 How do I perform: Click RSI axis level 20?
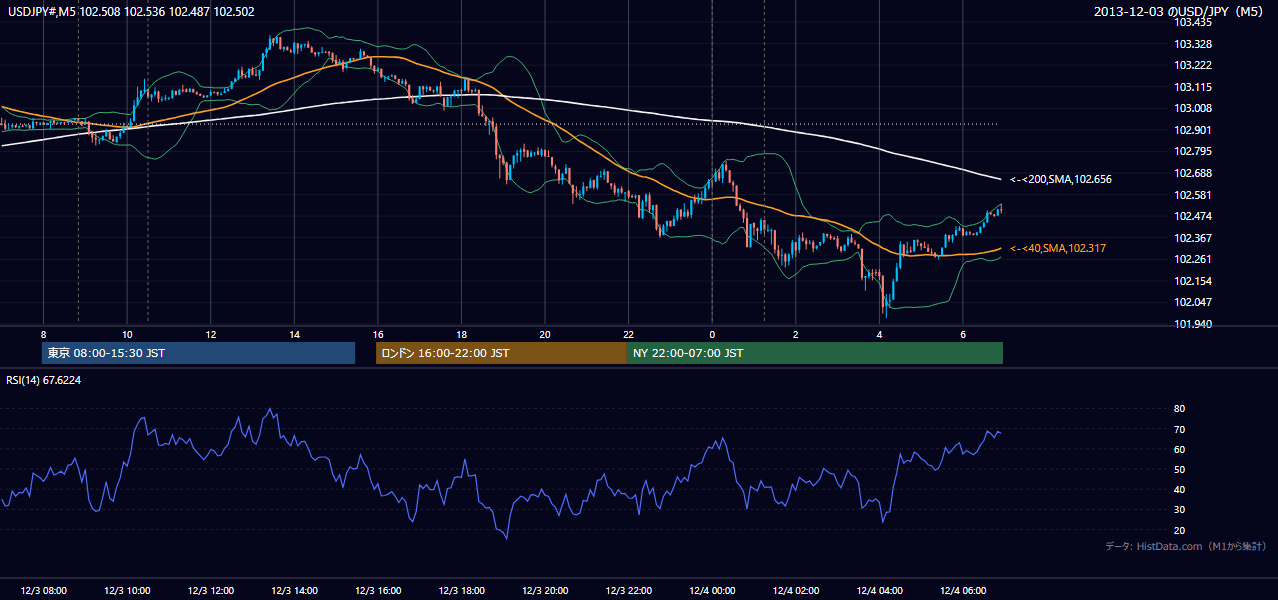coord(1179,530)
